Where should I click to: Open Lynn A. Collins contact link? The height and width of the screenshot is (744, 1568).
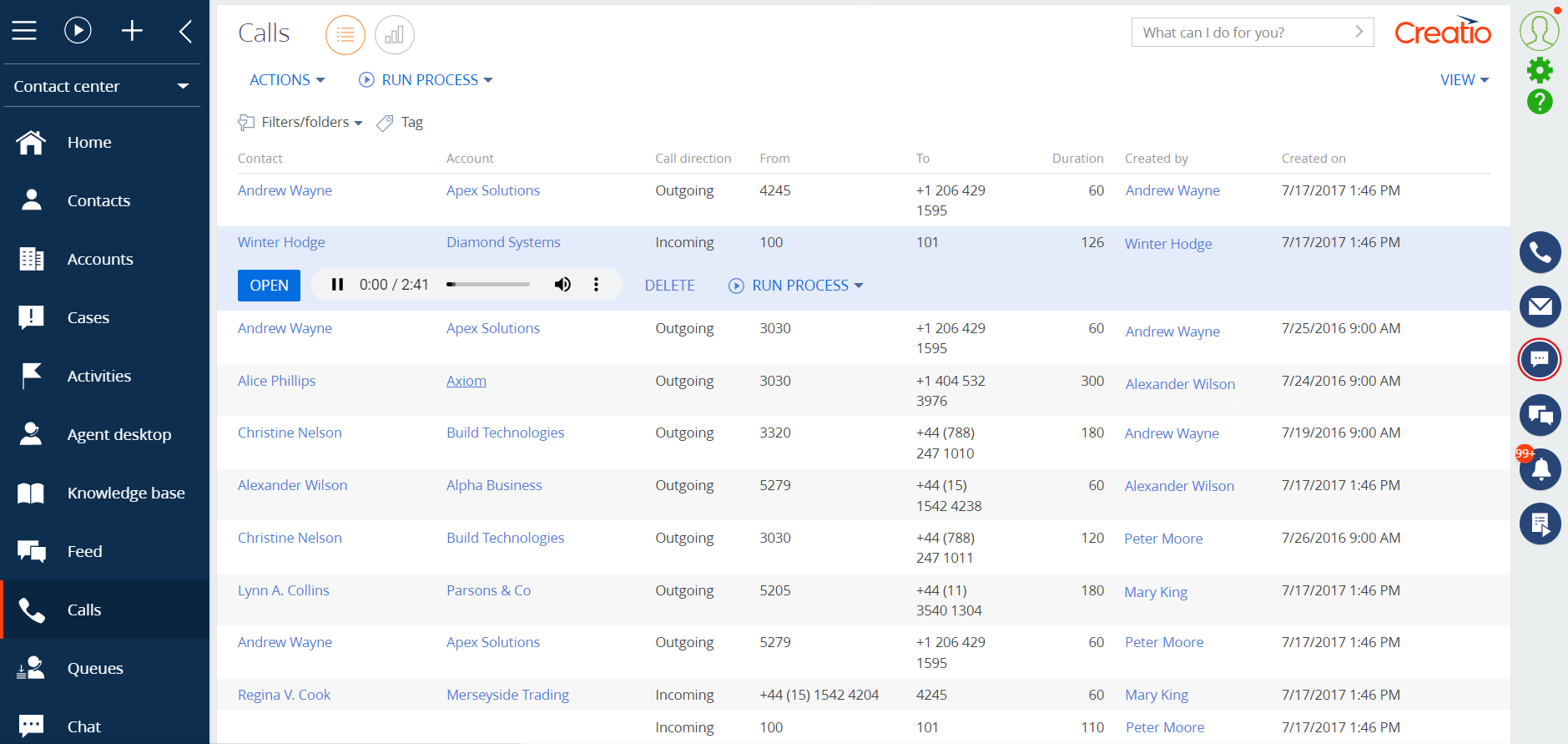pyautogui.click(x=284, y=590)
